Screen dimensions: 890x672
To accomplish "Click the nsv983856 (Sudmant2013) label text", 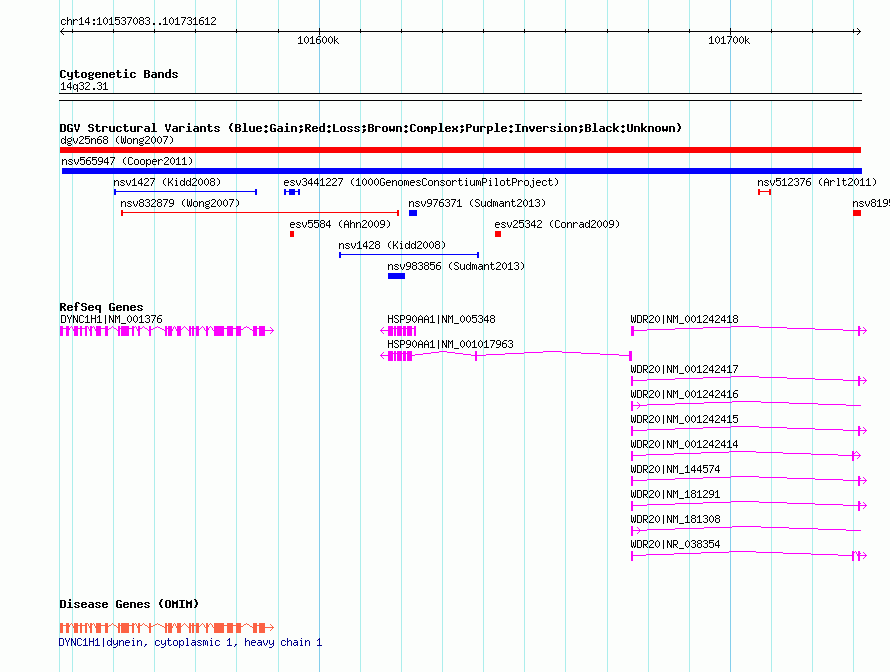I will (x=456, y=266).
